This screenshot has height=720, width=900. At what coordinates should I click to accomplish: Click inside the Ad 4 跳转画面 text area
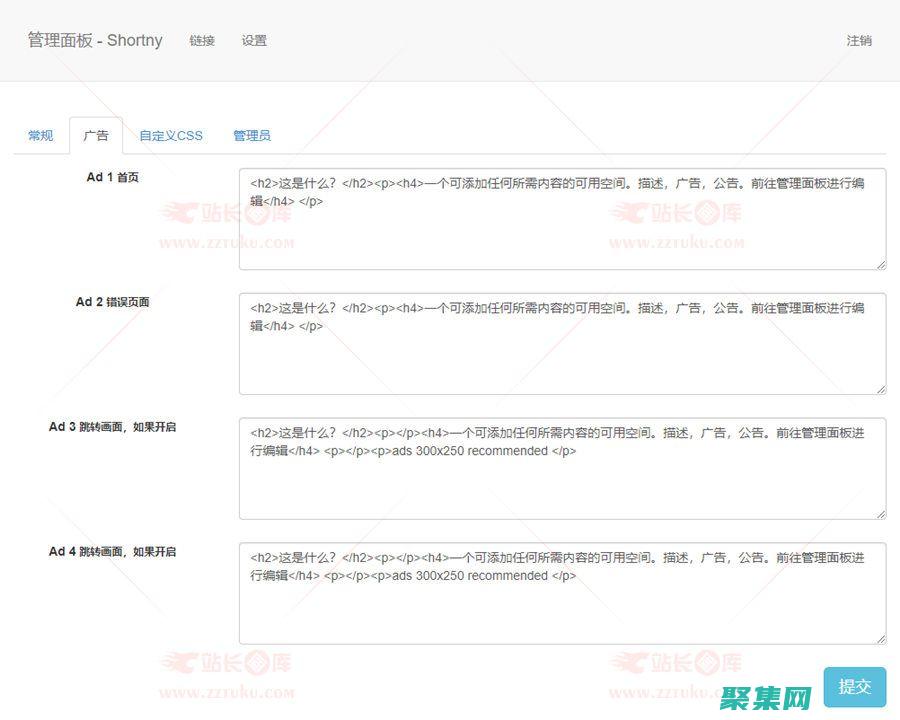tap(560, 592)
